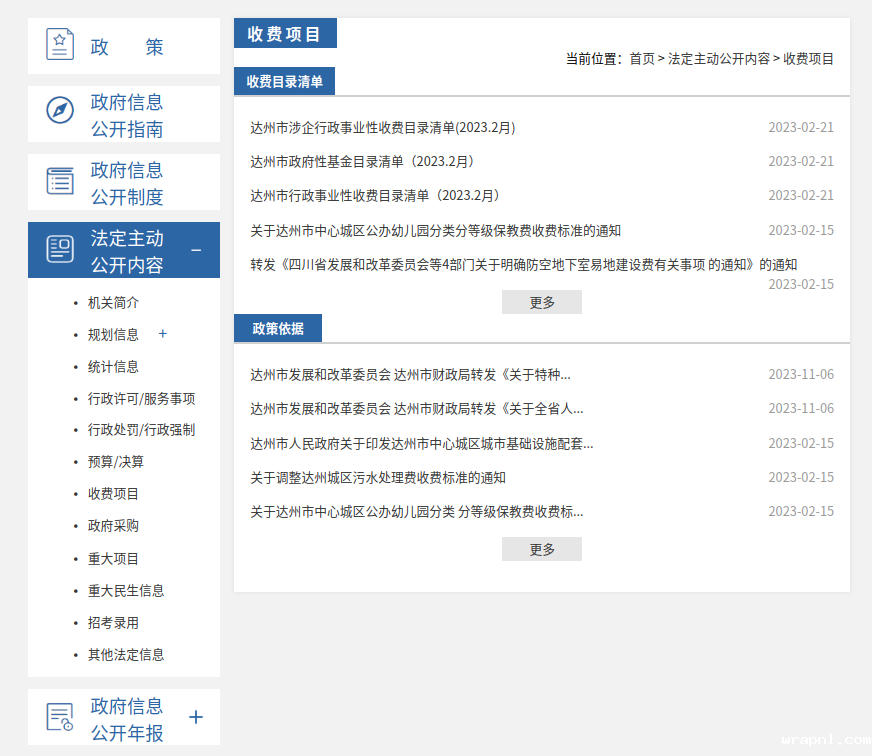
Task: Select 机关简介 in the sidebar
Action: pos(113,302)
